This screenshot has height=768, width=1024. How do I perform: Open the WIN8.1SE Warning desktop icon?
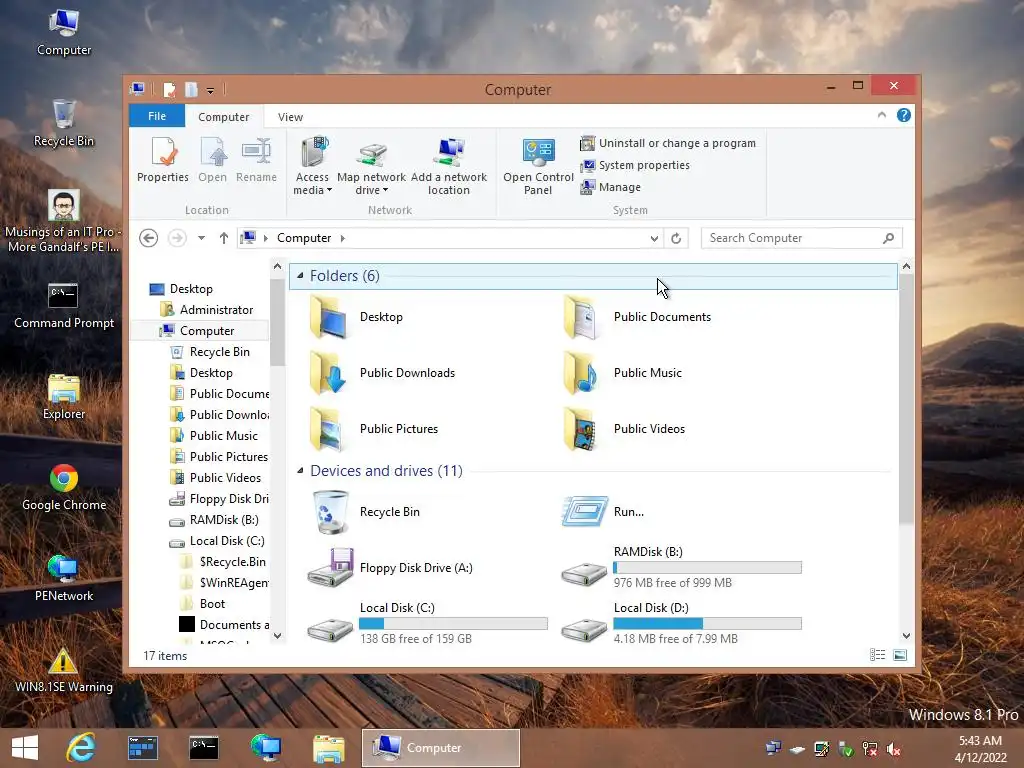click(x=63, y=669)
